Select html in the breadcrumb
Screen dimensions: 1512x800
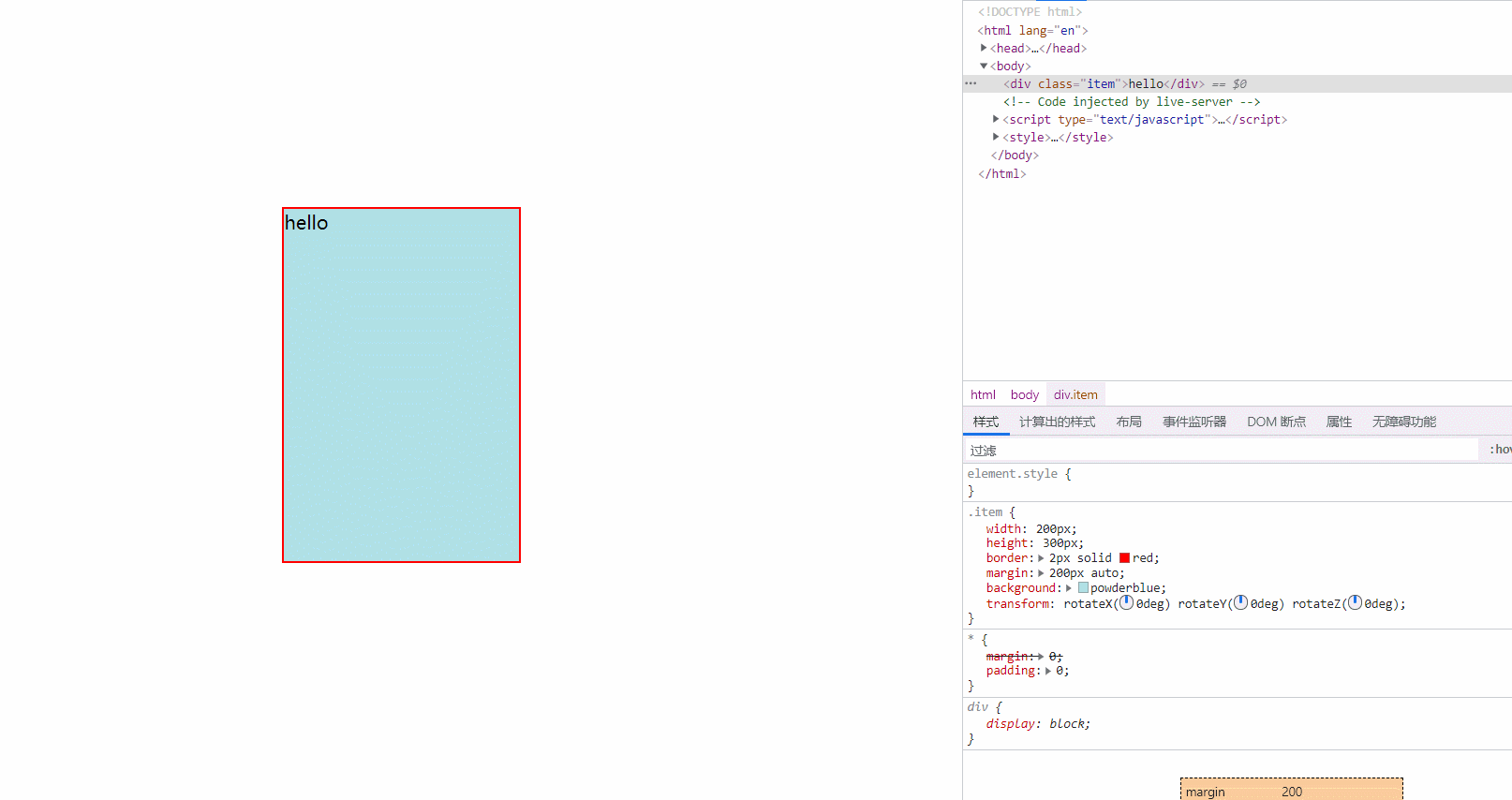tap(983, 394)
